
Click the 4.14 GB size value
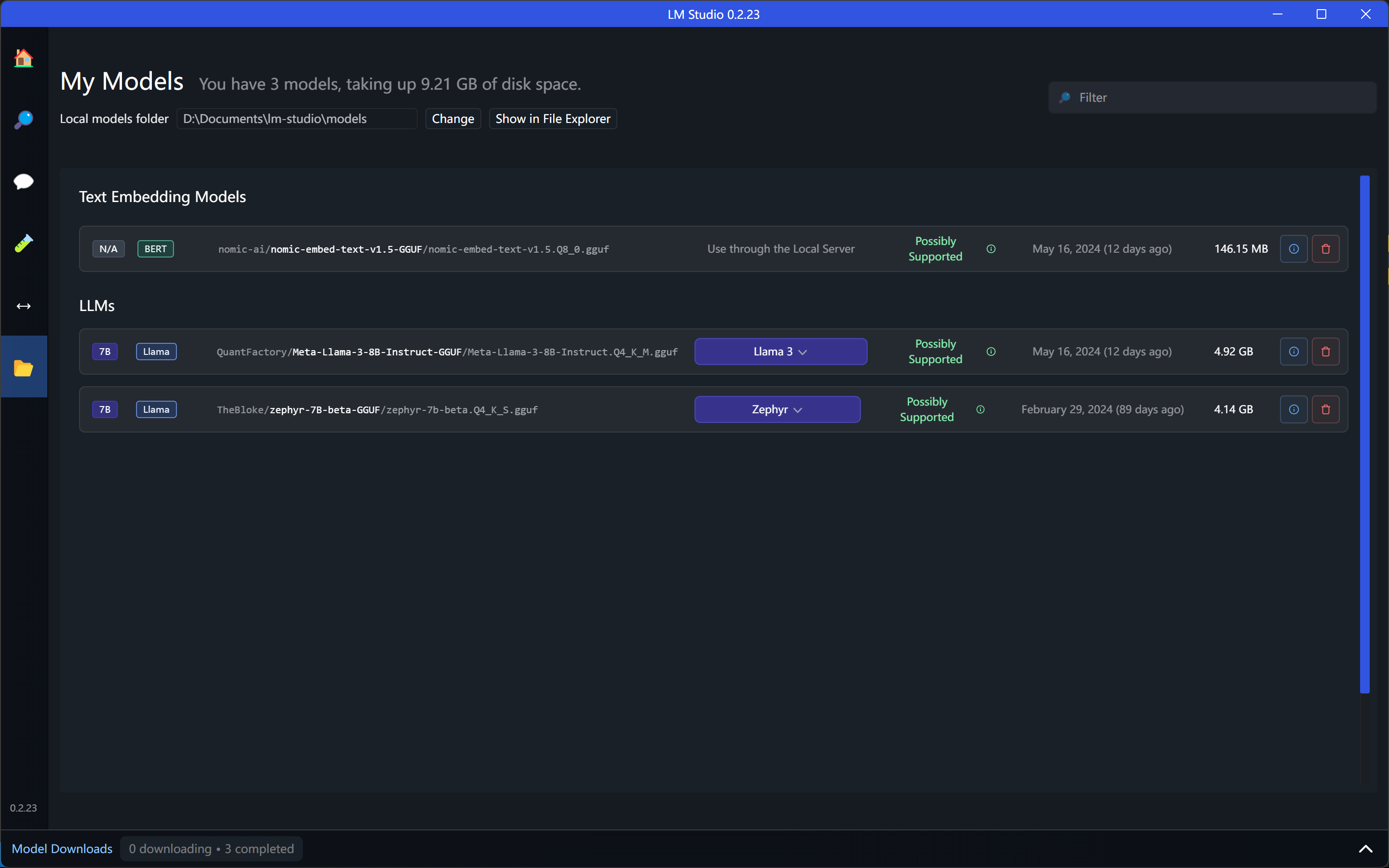1233,409
